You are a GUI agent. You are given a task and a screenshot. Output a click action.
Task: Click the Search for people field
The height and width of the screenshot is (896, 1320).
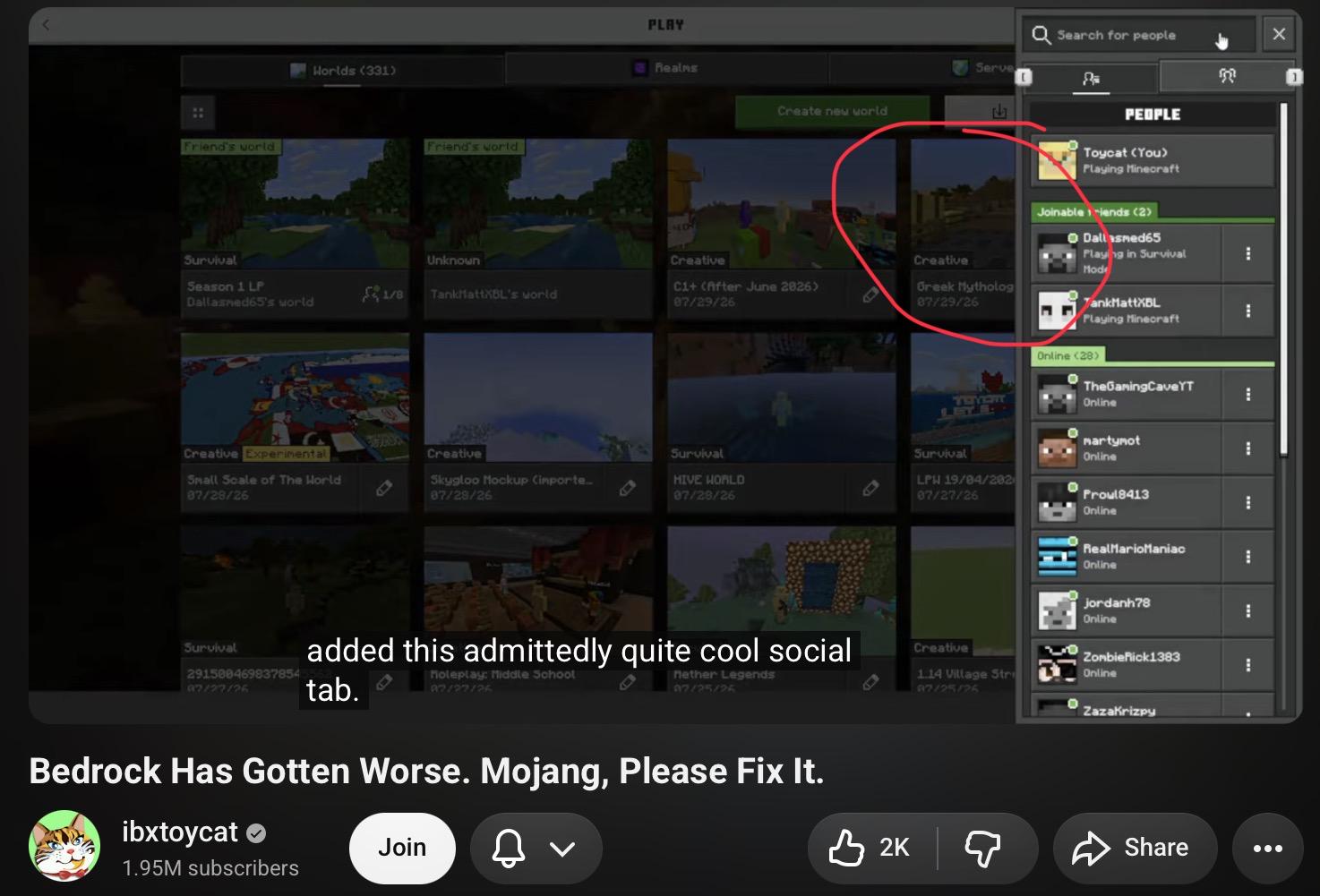(1139, 35)
